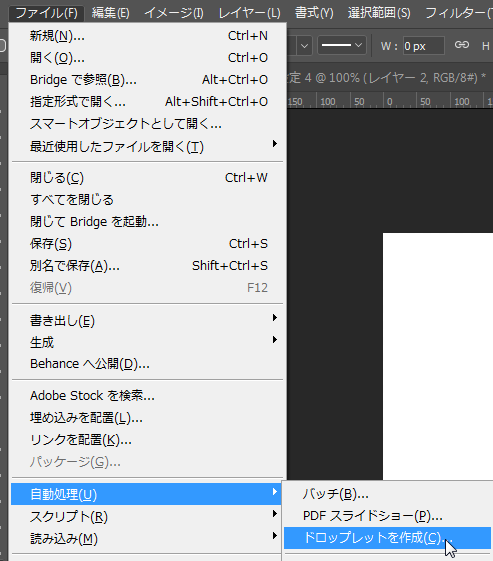Select the document tab with レイヤー 2 title
The image size is (493, 561).
387,78
